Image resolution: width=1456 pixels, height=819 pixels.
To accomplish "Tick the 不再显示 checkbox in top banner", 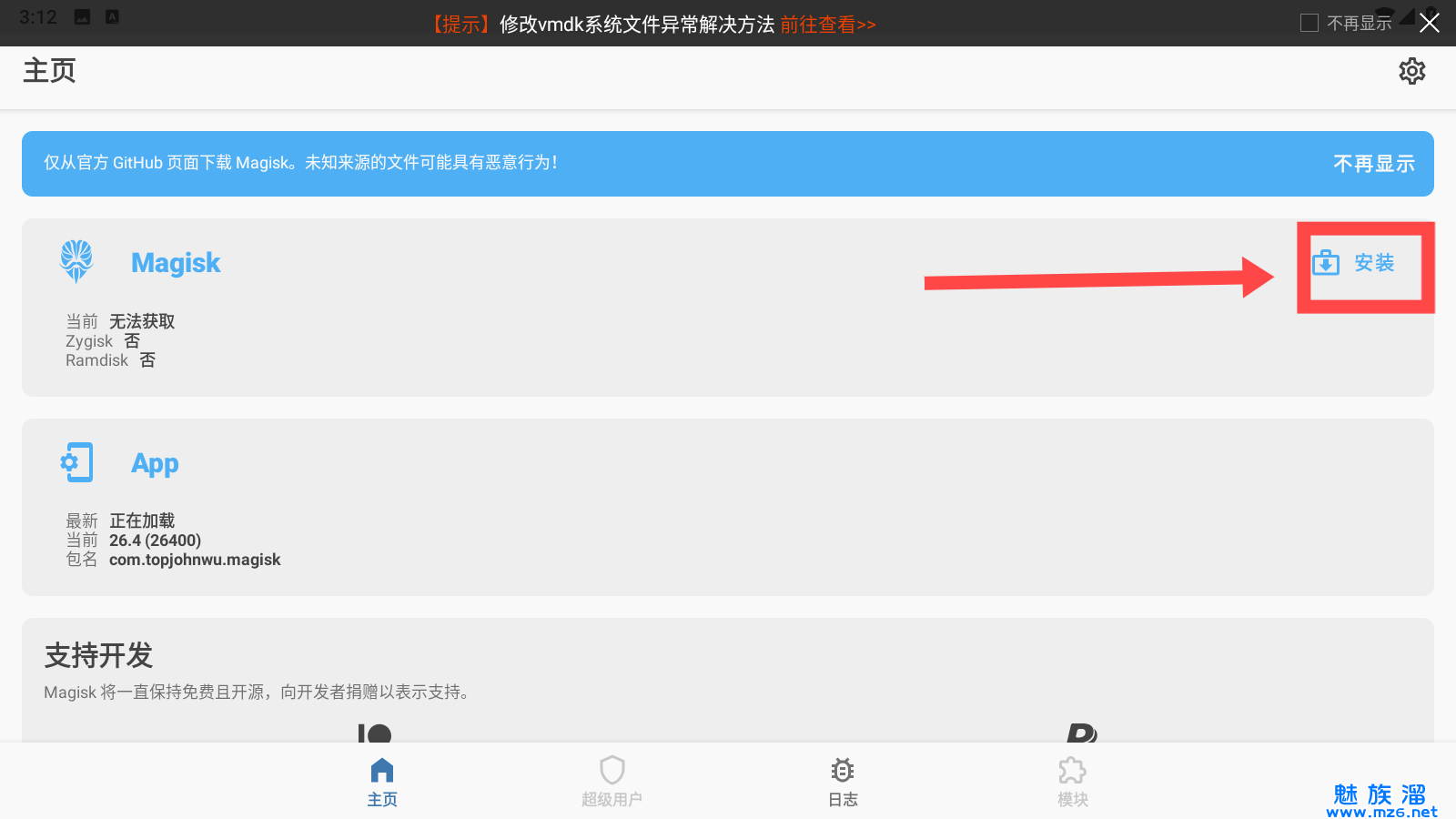I will (1309, 23).
